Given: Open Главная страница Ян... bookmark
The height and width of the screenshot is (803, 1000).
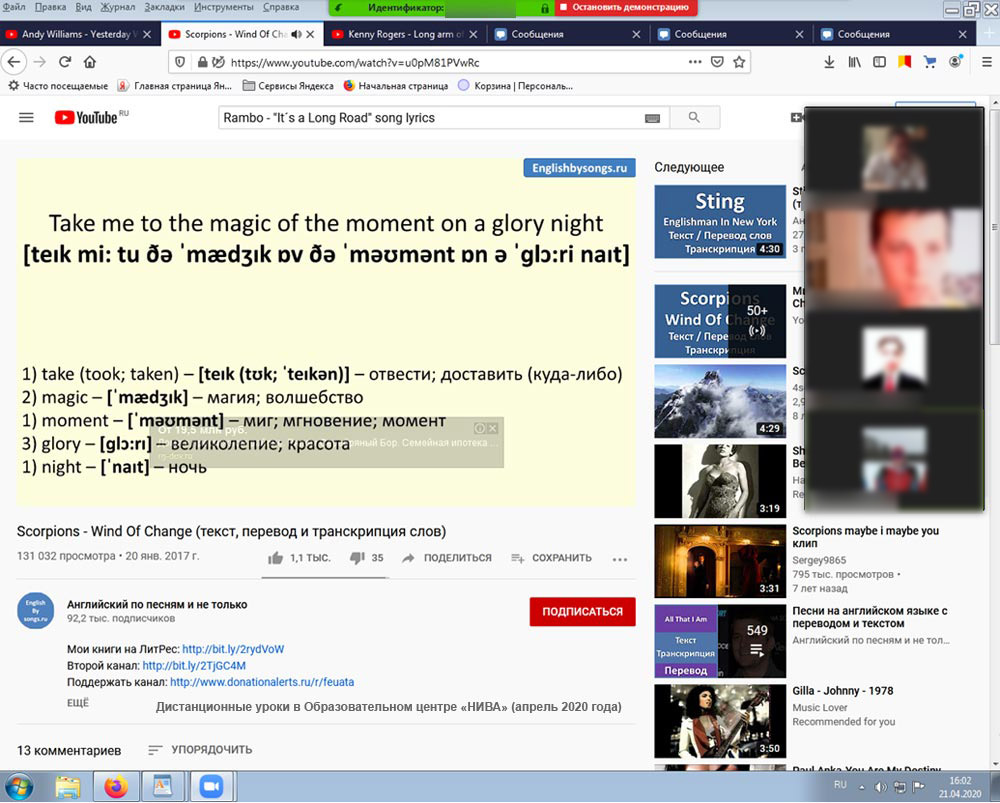Looking at the screenshot, I should [x=174, y=85].
